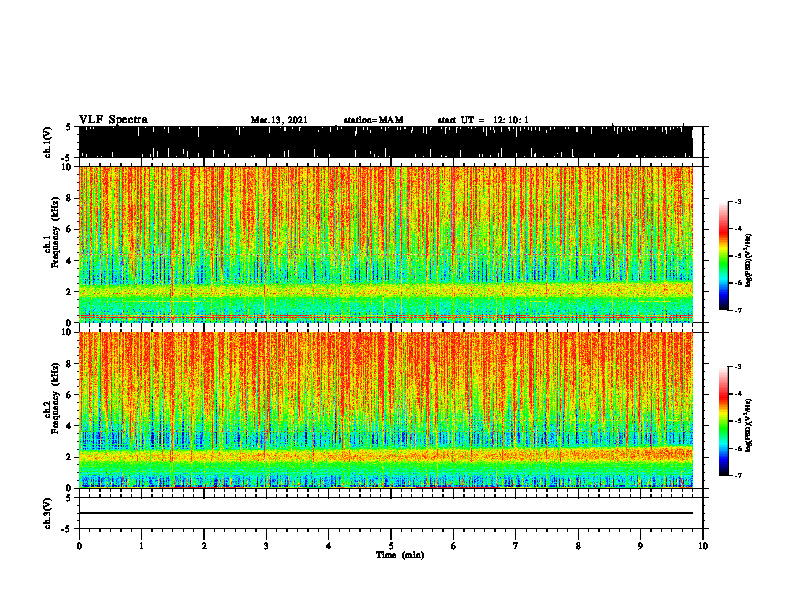Click the ch.2 color scale bar
Viewport: 792px width, 612px height.
(x=723, y=421)
